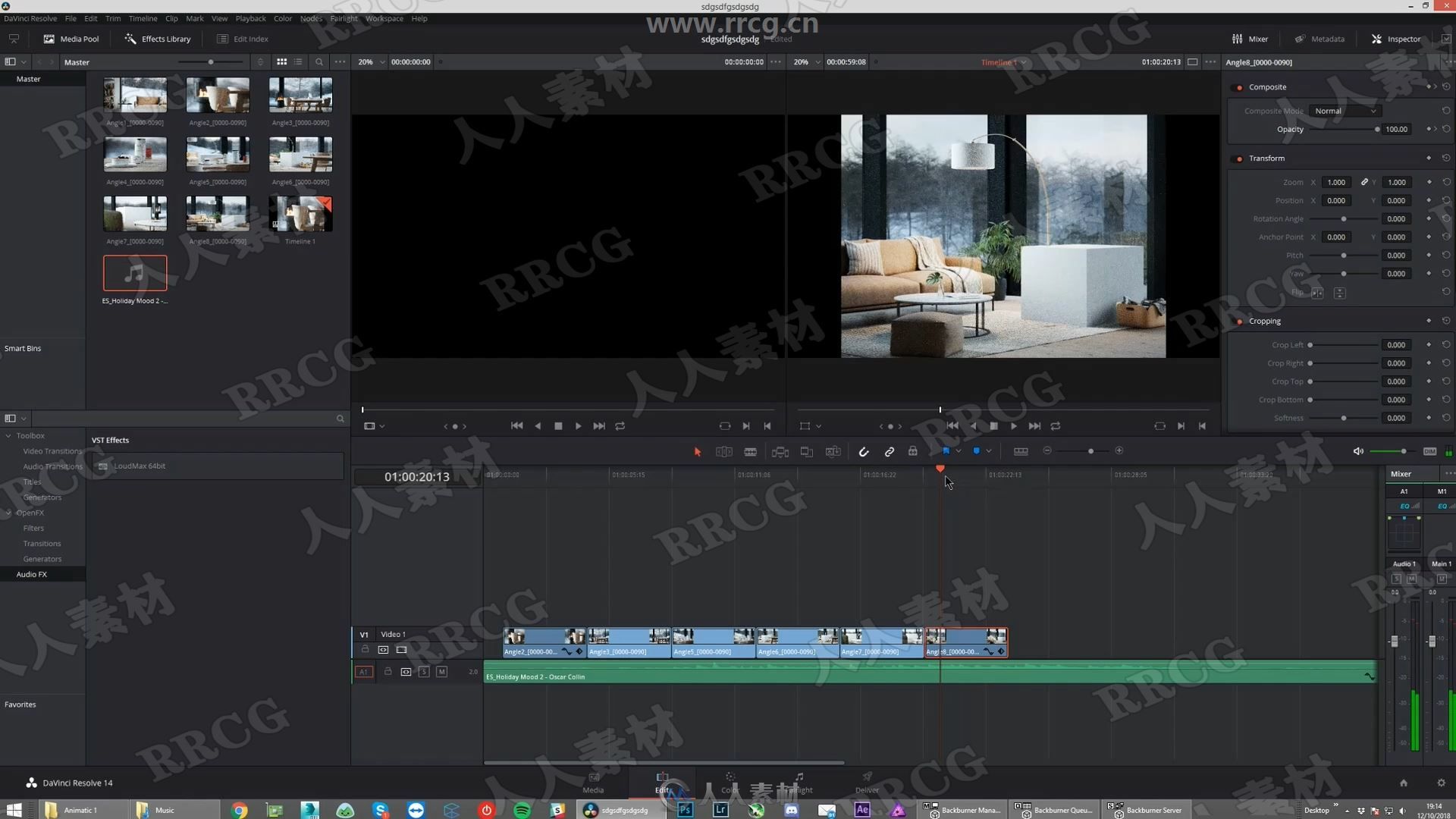
Task: Open the Media Pool panel
Action: click(x=71, y=39)
